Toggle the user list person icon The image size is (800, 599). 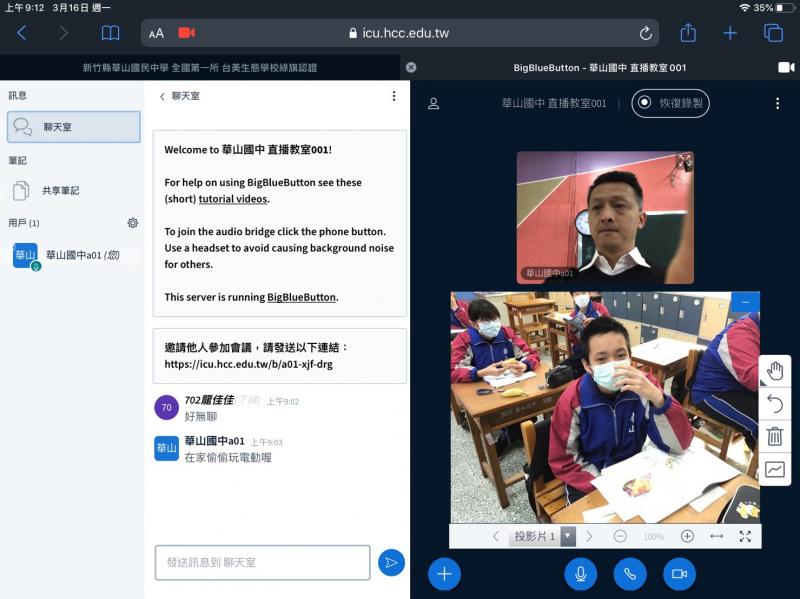point(434,104)
